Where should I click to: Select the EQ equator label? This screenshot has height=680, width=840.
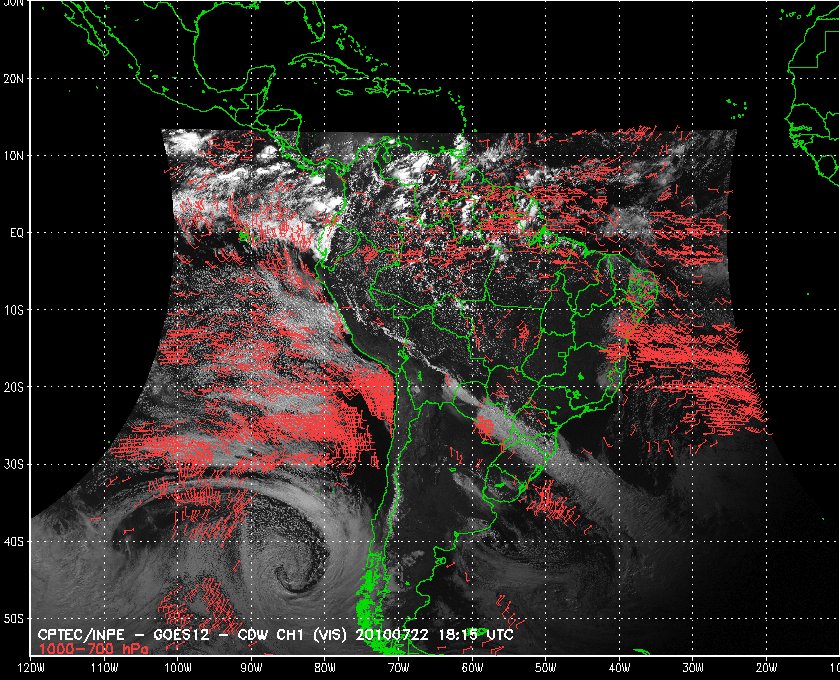(17, 233)
